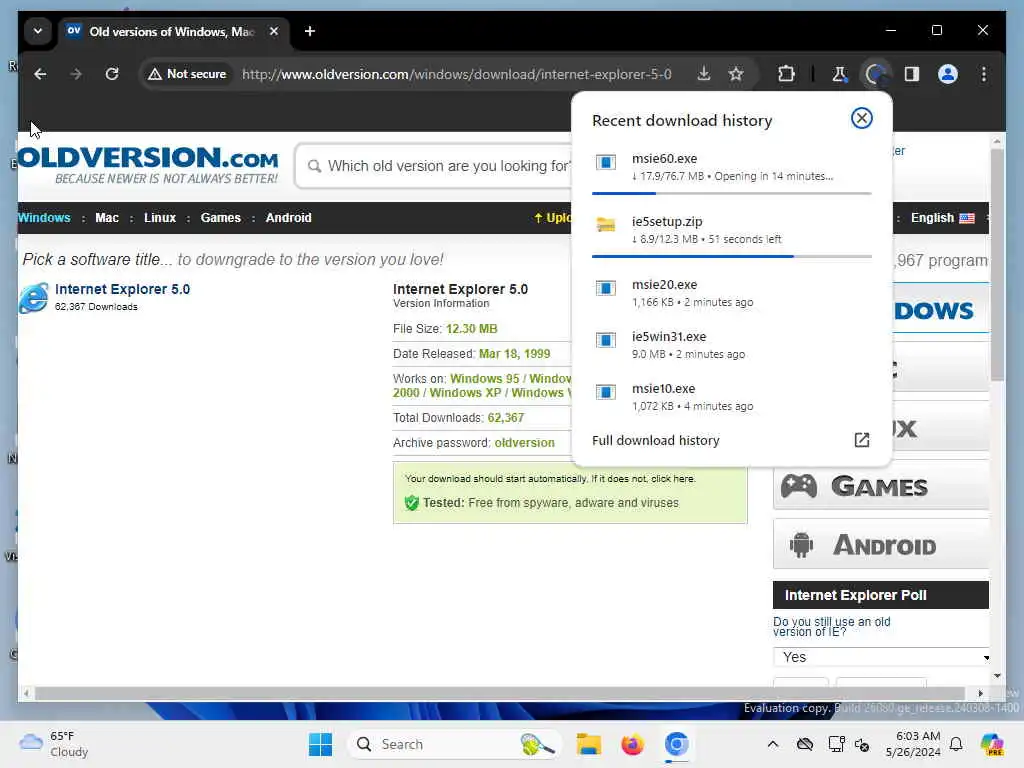Click the taskbar Search box
Viewport: 1024px width, 768px height.
454,744
